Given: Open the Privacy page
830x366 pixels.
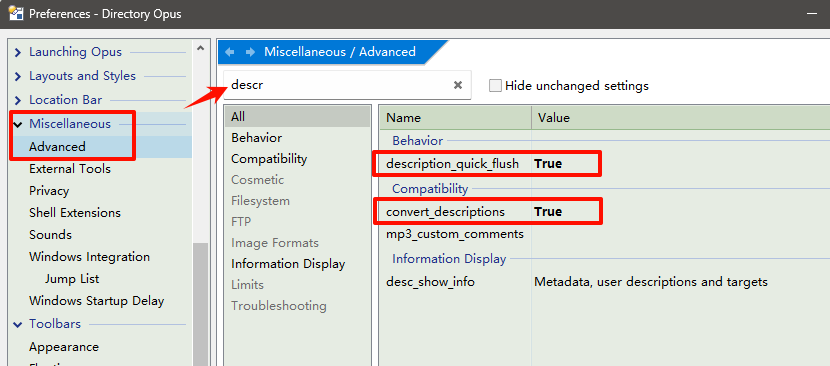Looking at the screenshot, I should click(49, 191).
